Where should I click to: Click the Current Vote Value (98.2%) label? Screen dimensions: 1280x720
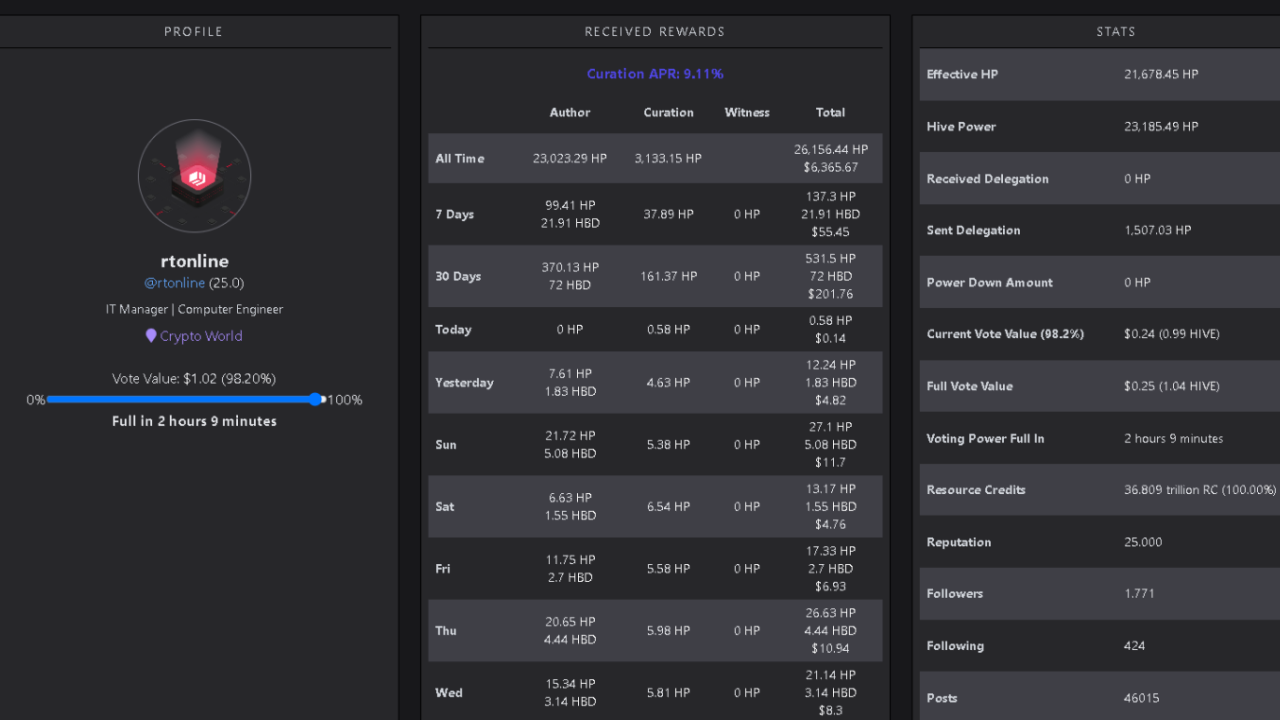point(1005,334)
